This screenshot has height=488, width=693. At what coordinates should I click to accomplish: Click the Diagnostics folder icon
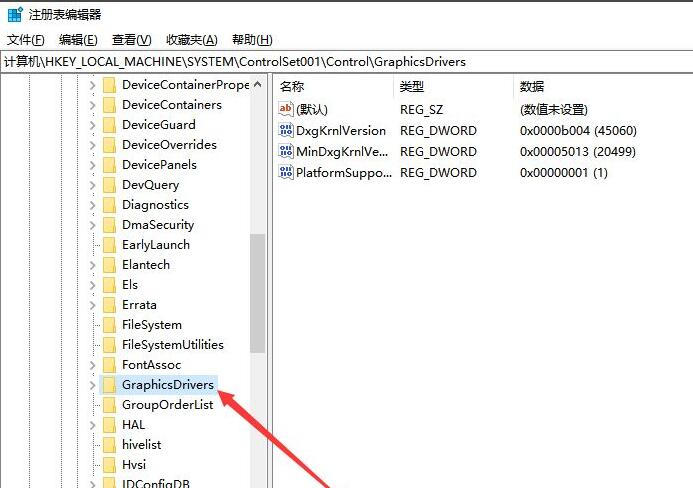(x=109, y=205)
